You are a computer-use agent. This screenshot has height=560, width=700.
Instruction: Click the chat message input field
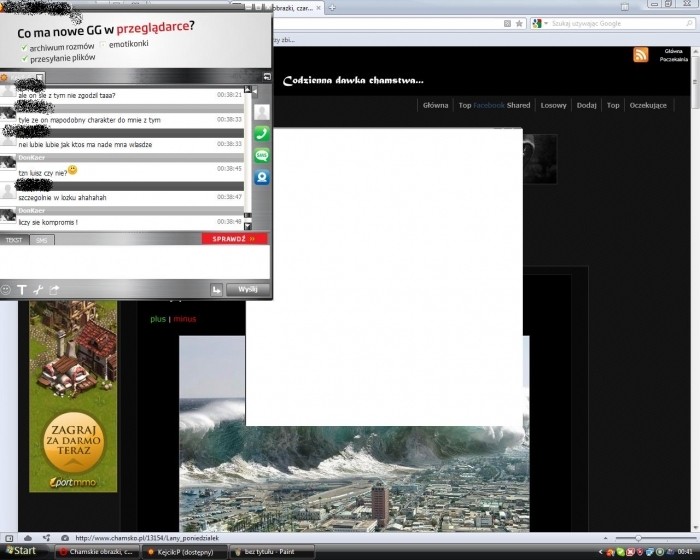[130, 262]
